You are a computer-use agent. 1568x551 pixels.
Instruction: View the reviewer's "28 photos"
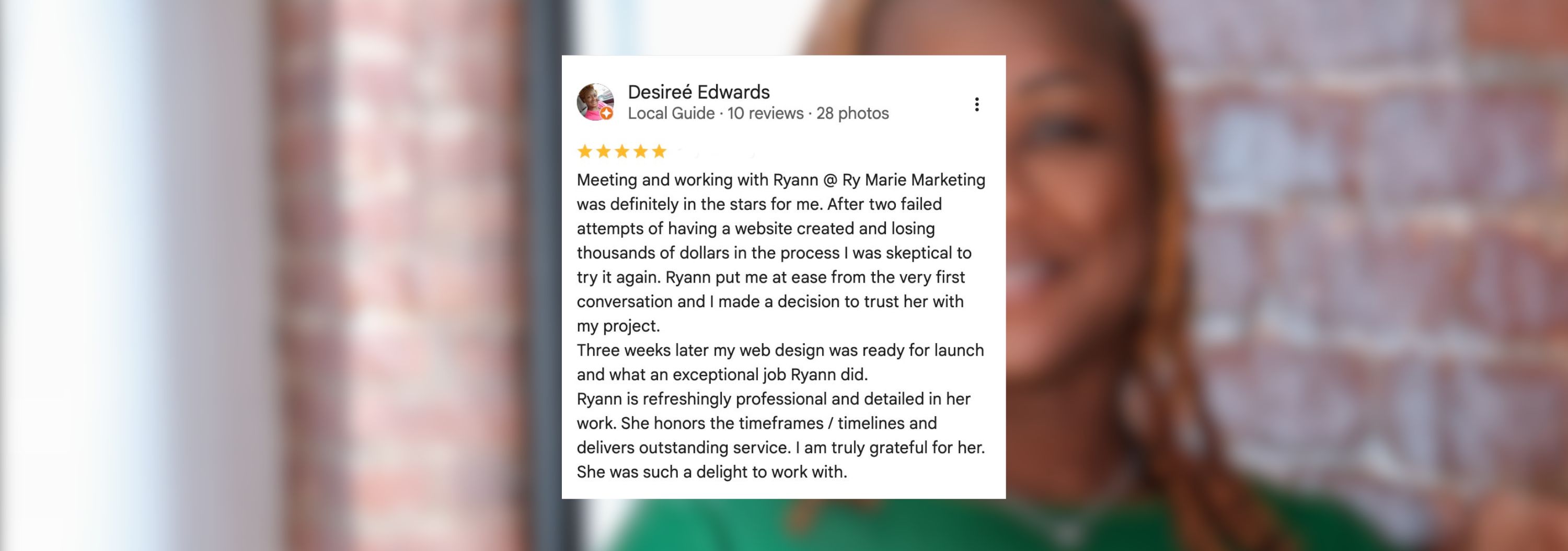click(x=852, y=114)
